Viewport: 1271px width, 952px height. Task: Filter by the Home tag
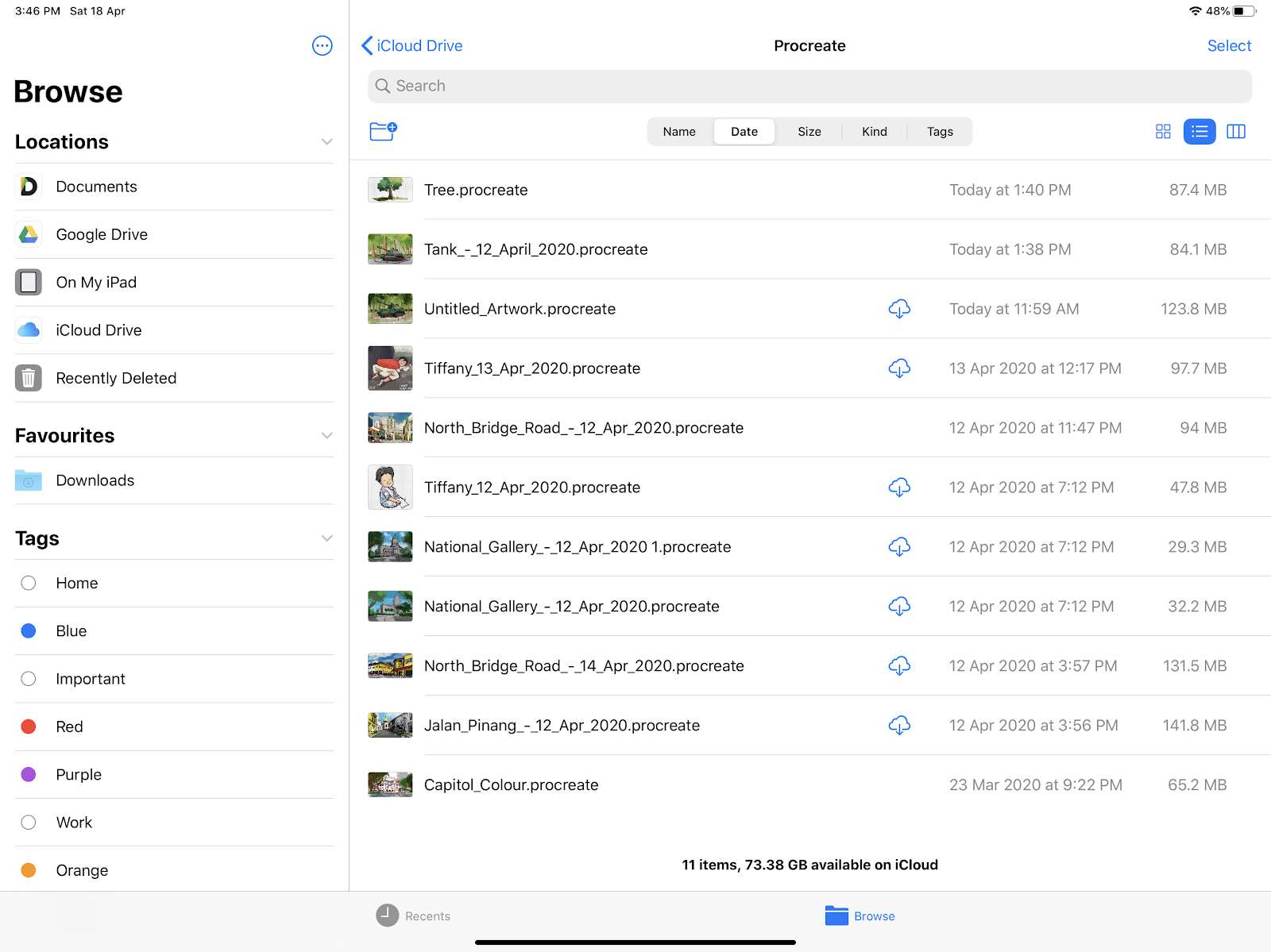[174, 583]
